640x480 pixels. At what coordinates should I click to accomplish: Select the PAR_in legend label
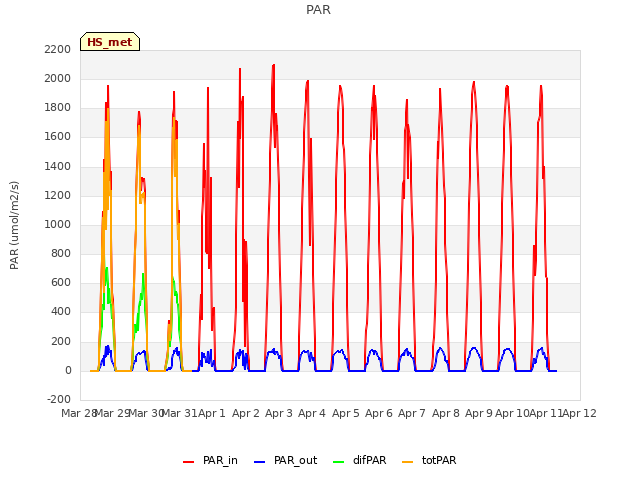coord(220,460)
